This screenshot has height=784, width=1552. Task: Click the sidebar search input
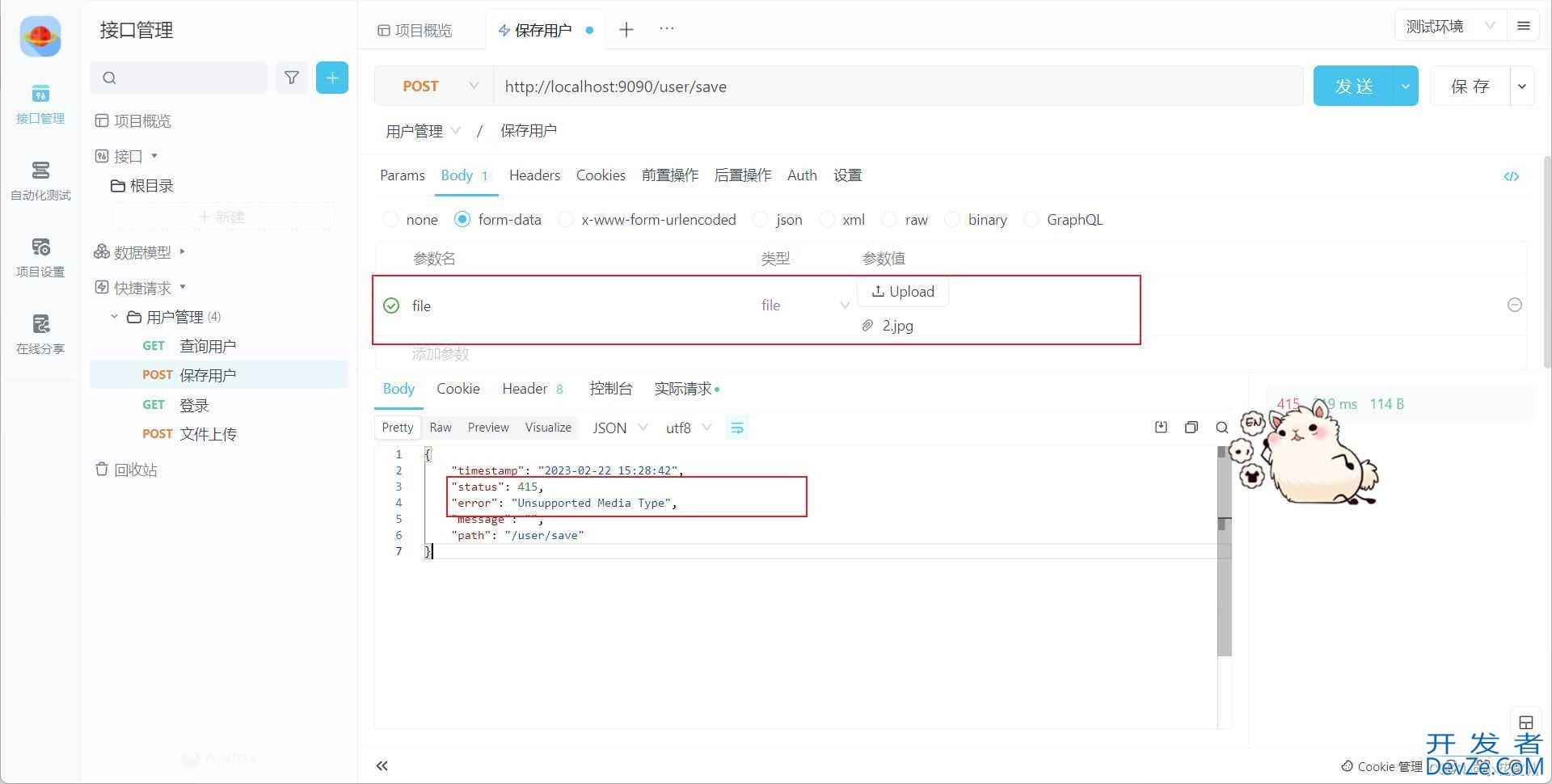click(x=179, y=78)
